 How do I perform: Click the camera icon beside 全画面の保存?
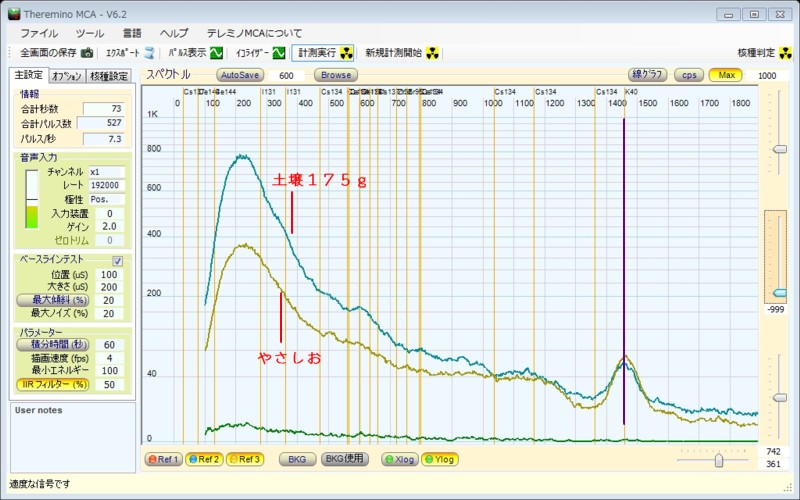[87, 53]
